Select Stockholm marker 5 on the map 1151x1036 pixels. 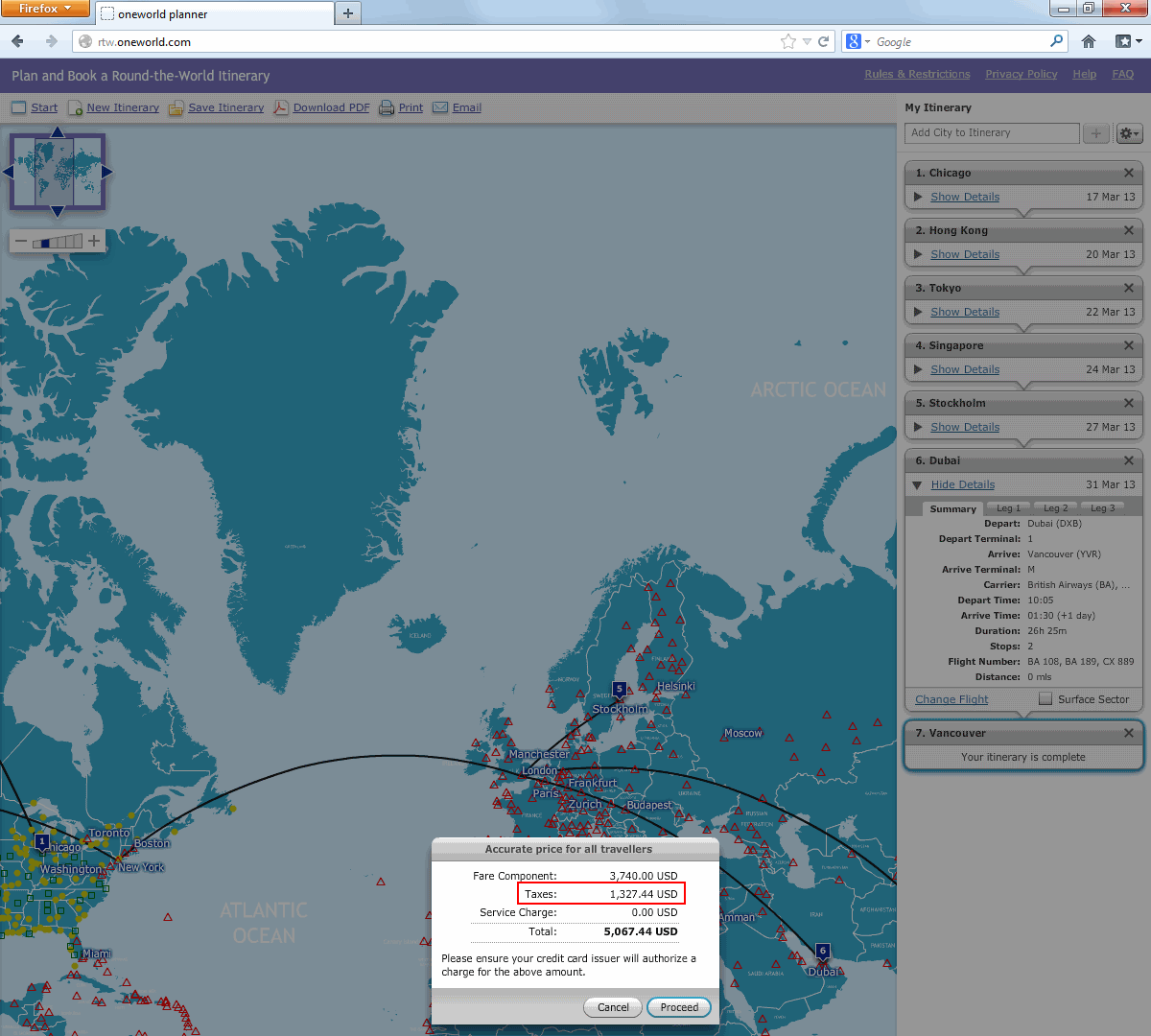(x=620, y=689)
